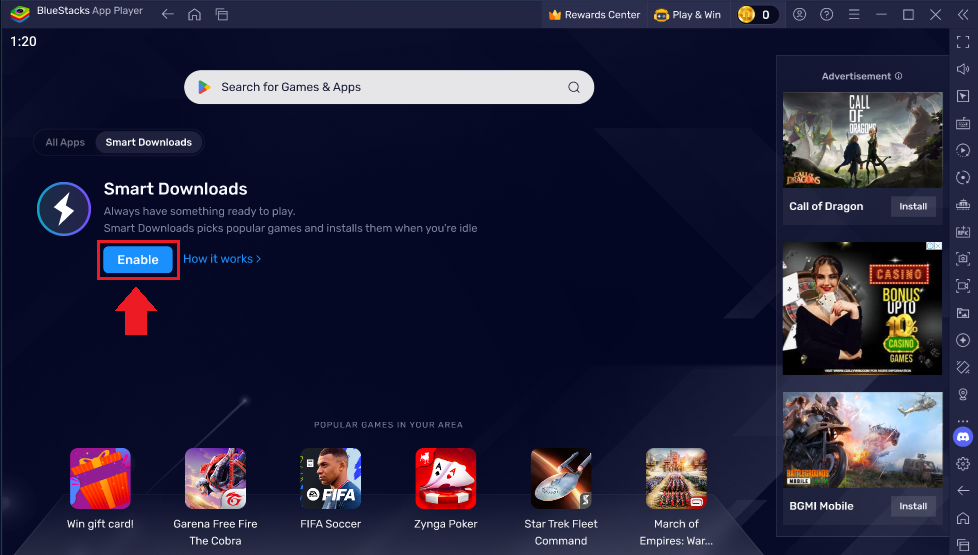Open the Discord icon in the sidebar
Image resolution: width=978 pixels, height=555 pixels.
pyautogui.click(x=963, y=437)
